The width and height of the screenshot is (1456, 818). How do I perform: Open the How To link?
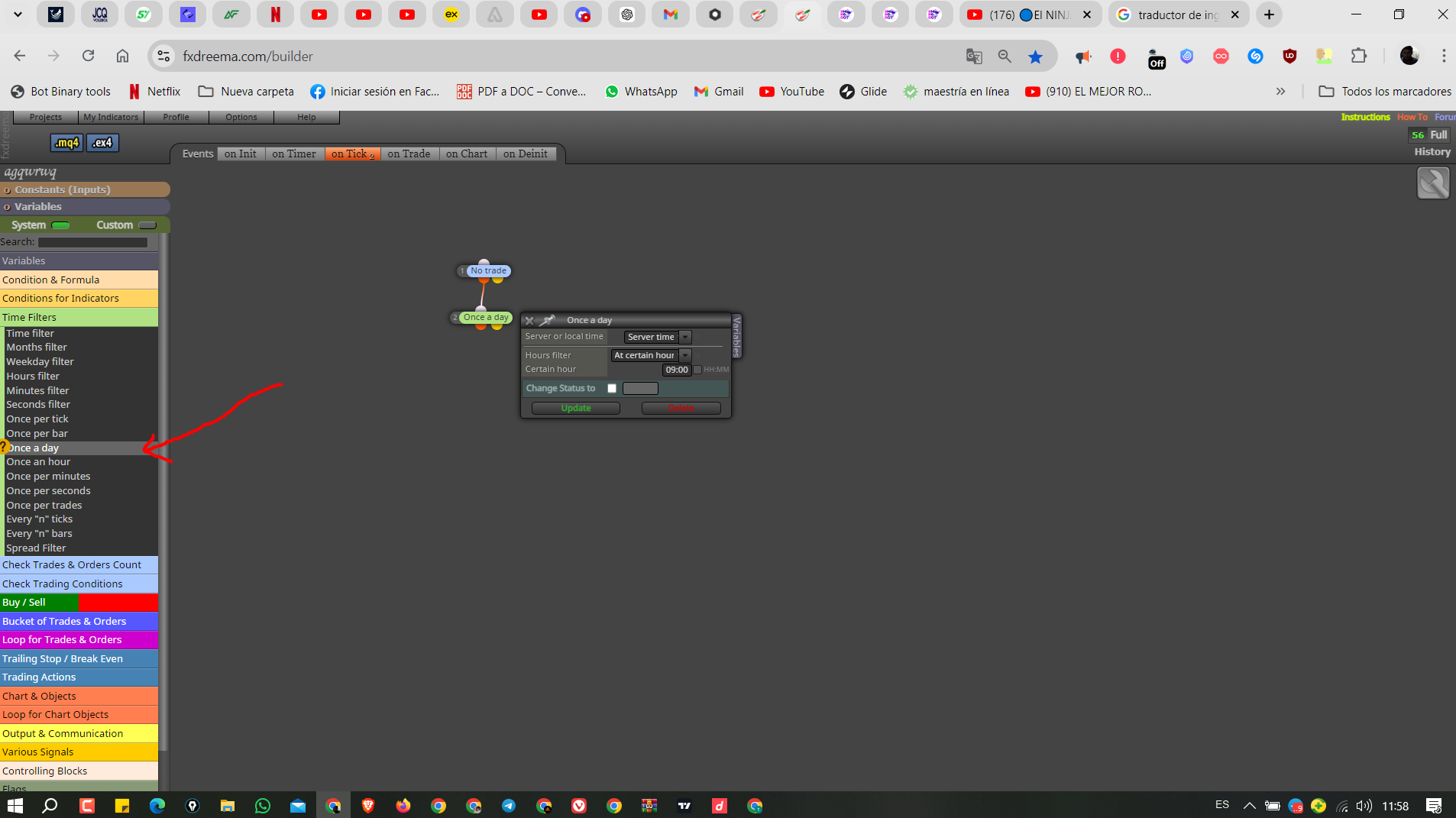coord(1412,117)
